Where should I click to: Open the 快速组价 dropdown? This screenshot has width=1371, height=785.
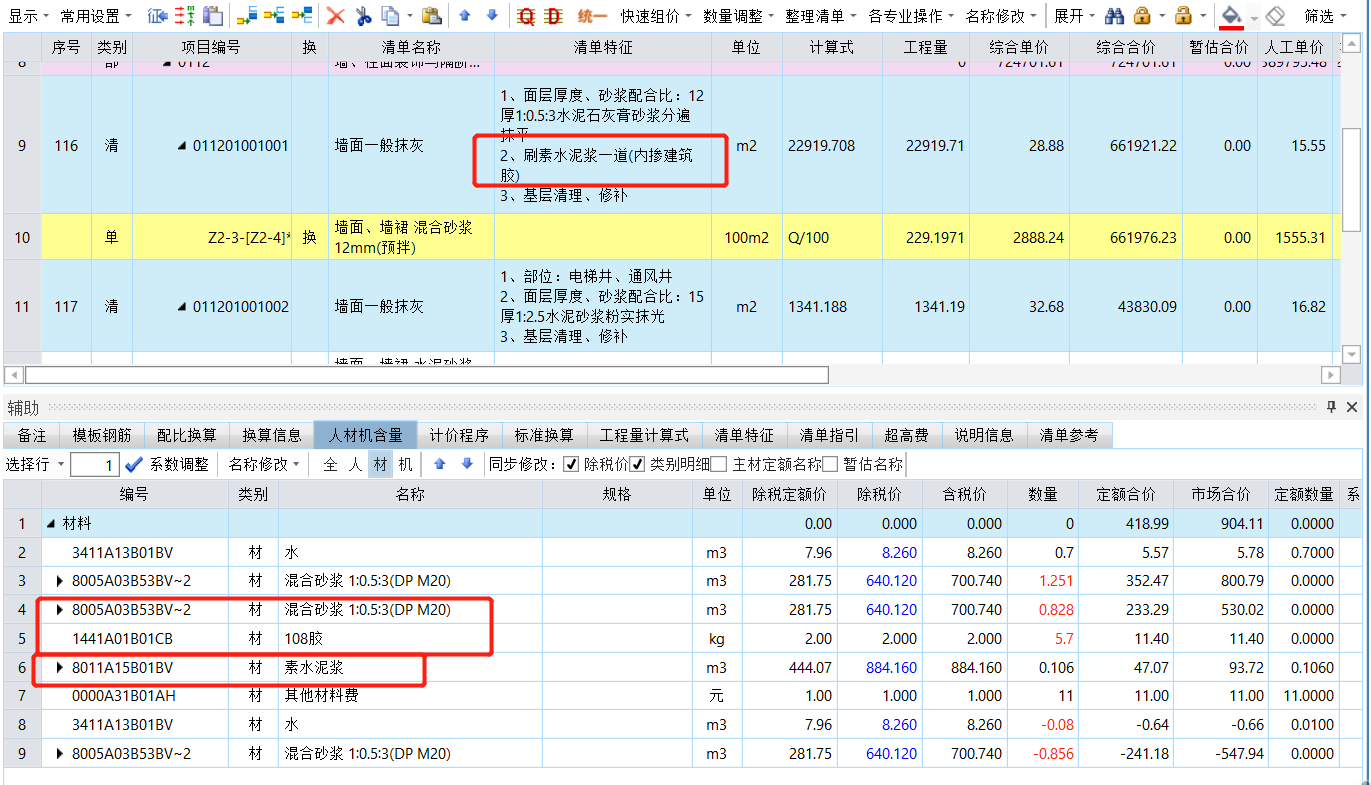coord(656,16)
